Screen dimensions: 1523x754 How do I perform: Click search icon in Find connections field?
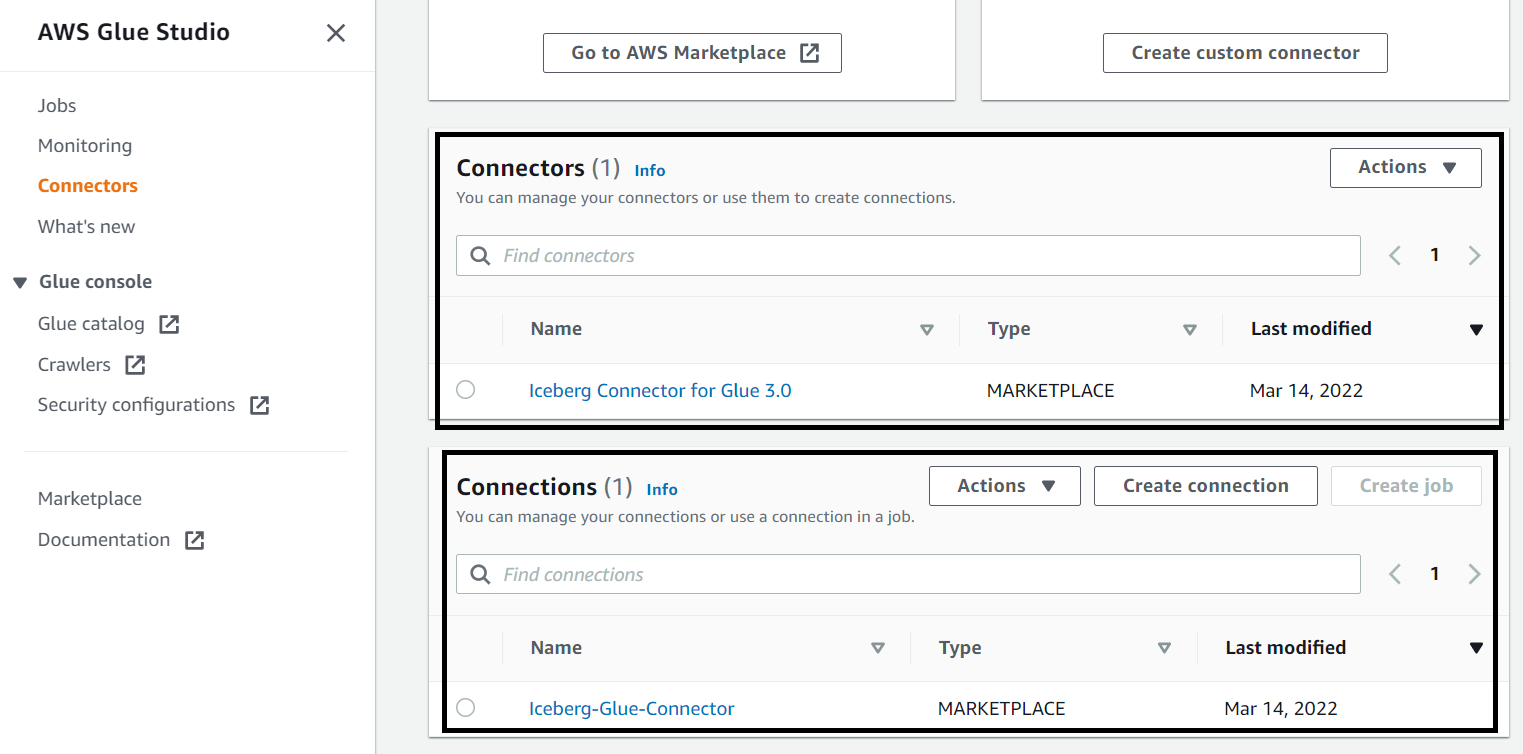[x=480, y=575]
